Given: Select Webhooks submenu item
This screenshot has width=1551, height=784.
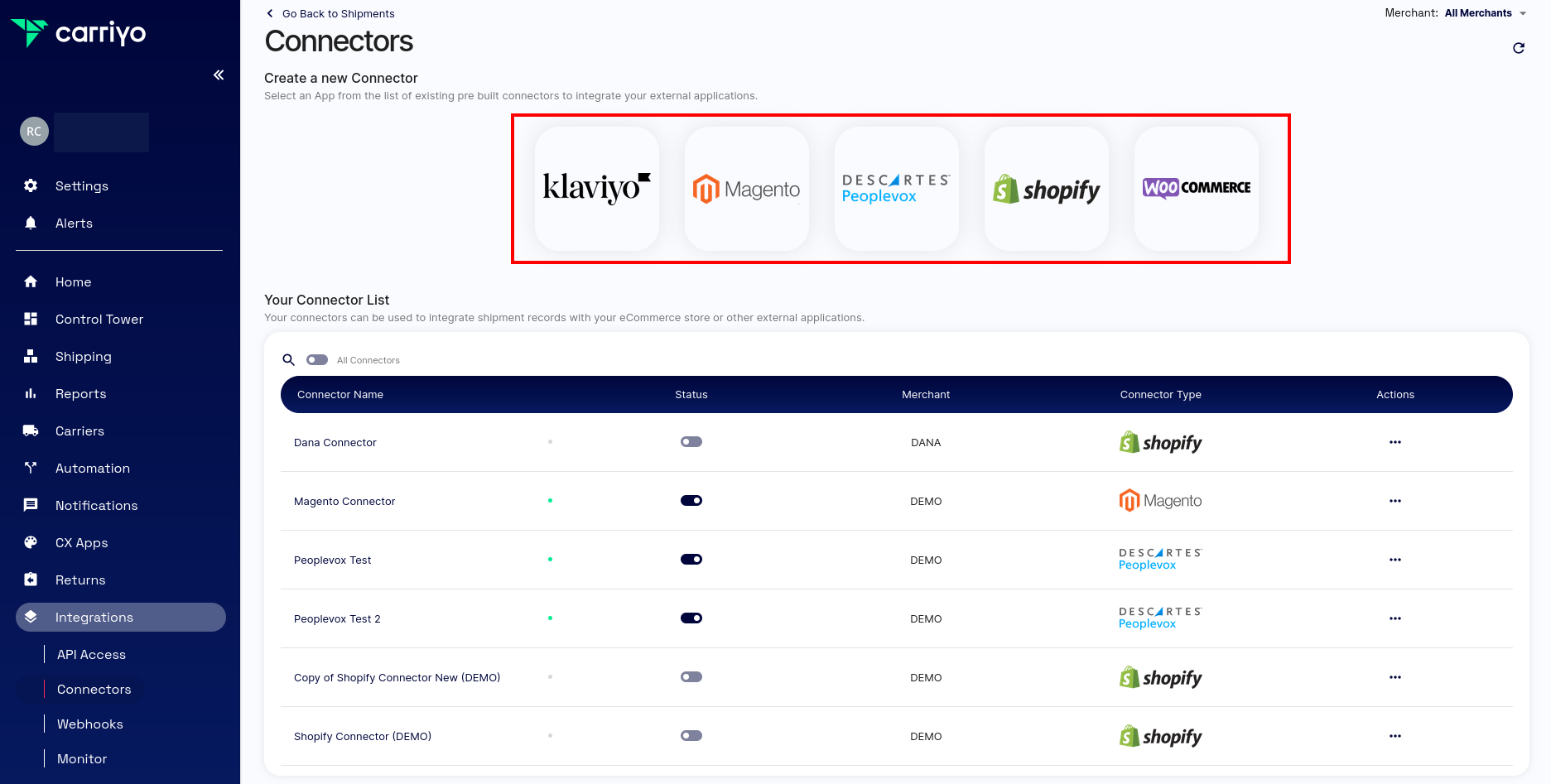Looking at the screenshot, I should click(89, 724).
